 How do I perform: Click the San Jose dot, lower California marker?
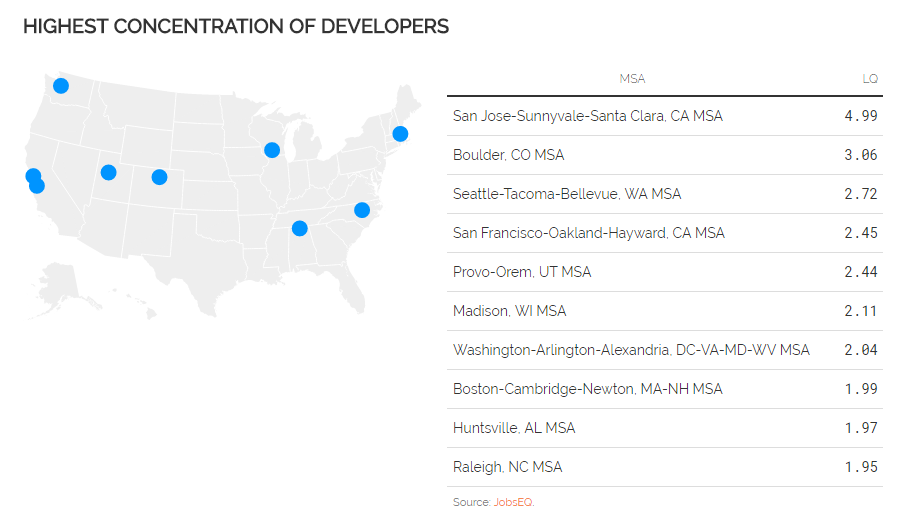(37, 186)
